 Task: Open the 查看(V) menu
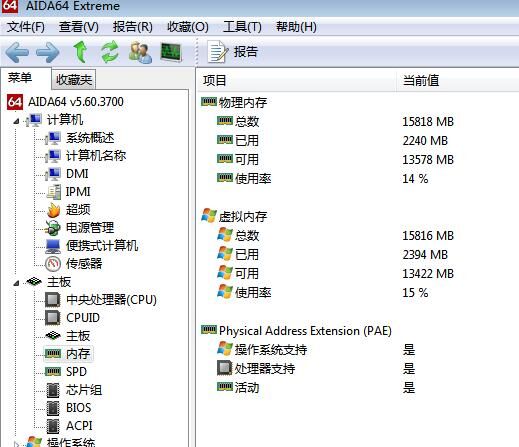[79, 27]
